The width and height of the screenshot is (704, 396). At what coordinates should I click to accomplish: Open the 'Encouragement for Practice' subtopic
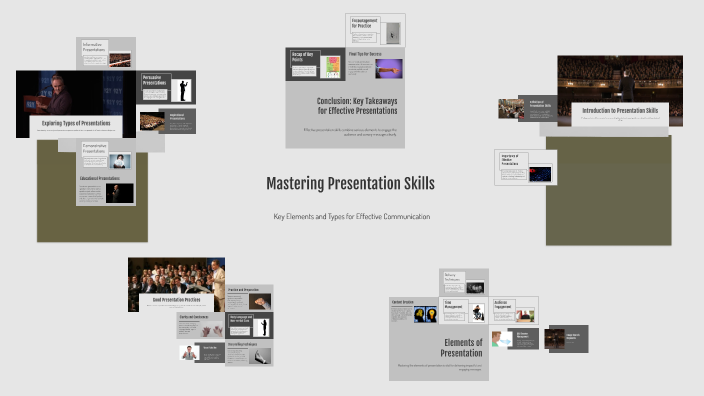[x=375, y=30]
